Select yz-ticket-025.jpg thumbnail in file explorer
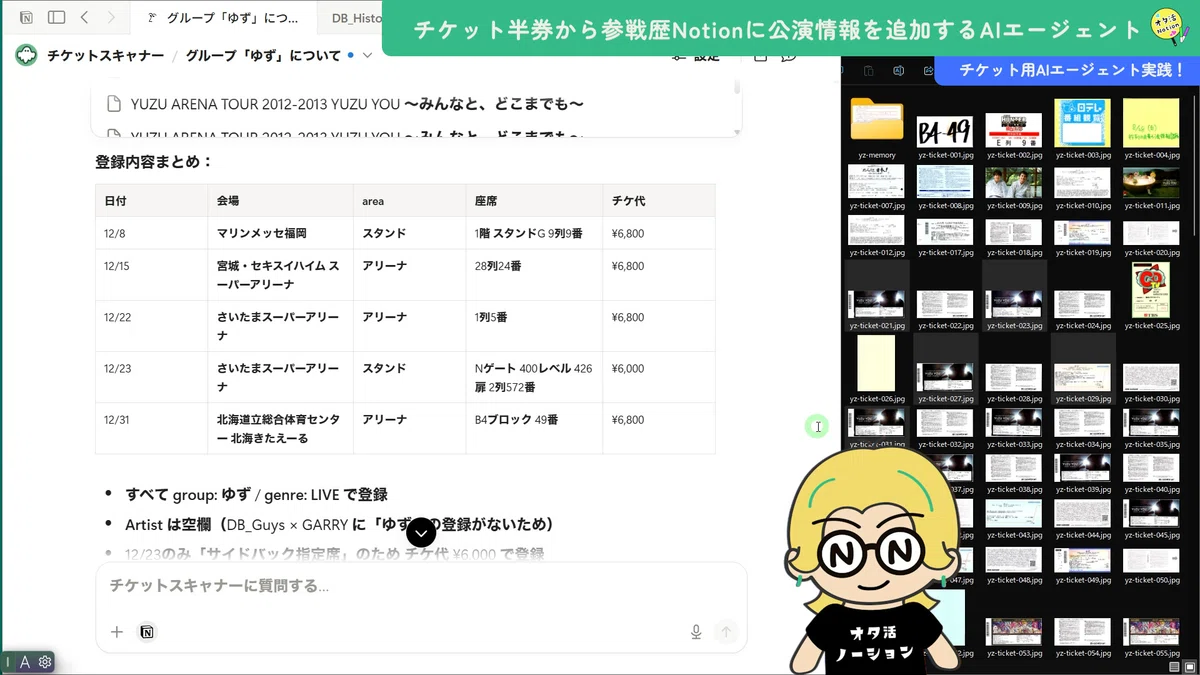The image size is (1200, 675). pyautogui.click(x=1151, y=290)
